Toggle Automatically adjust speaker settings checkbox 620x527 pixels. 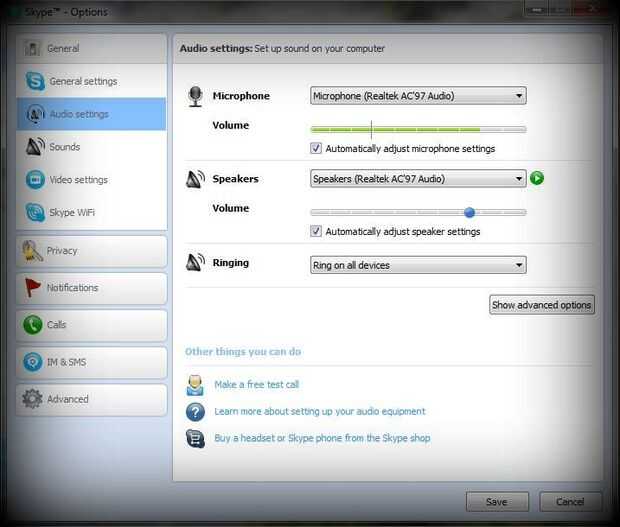316,231
